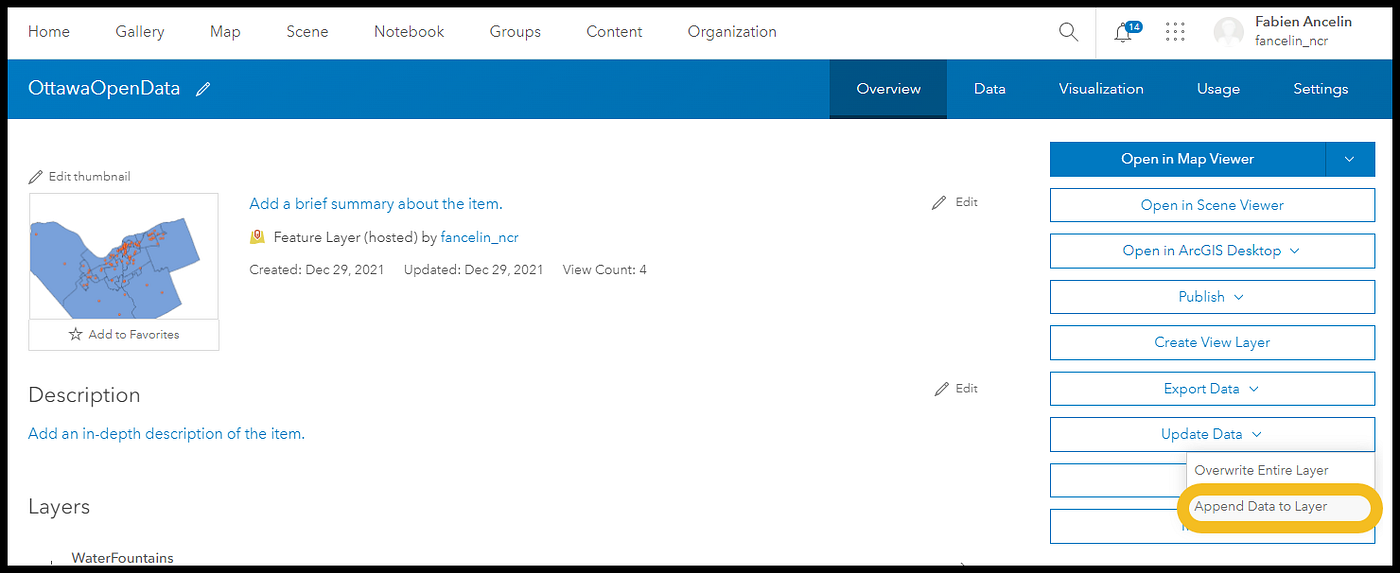Switch to the Usage tab
The height and width of the screenshot is (573, 1400).
1218,89
